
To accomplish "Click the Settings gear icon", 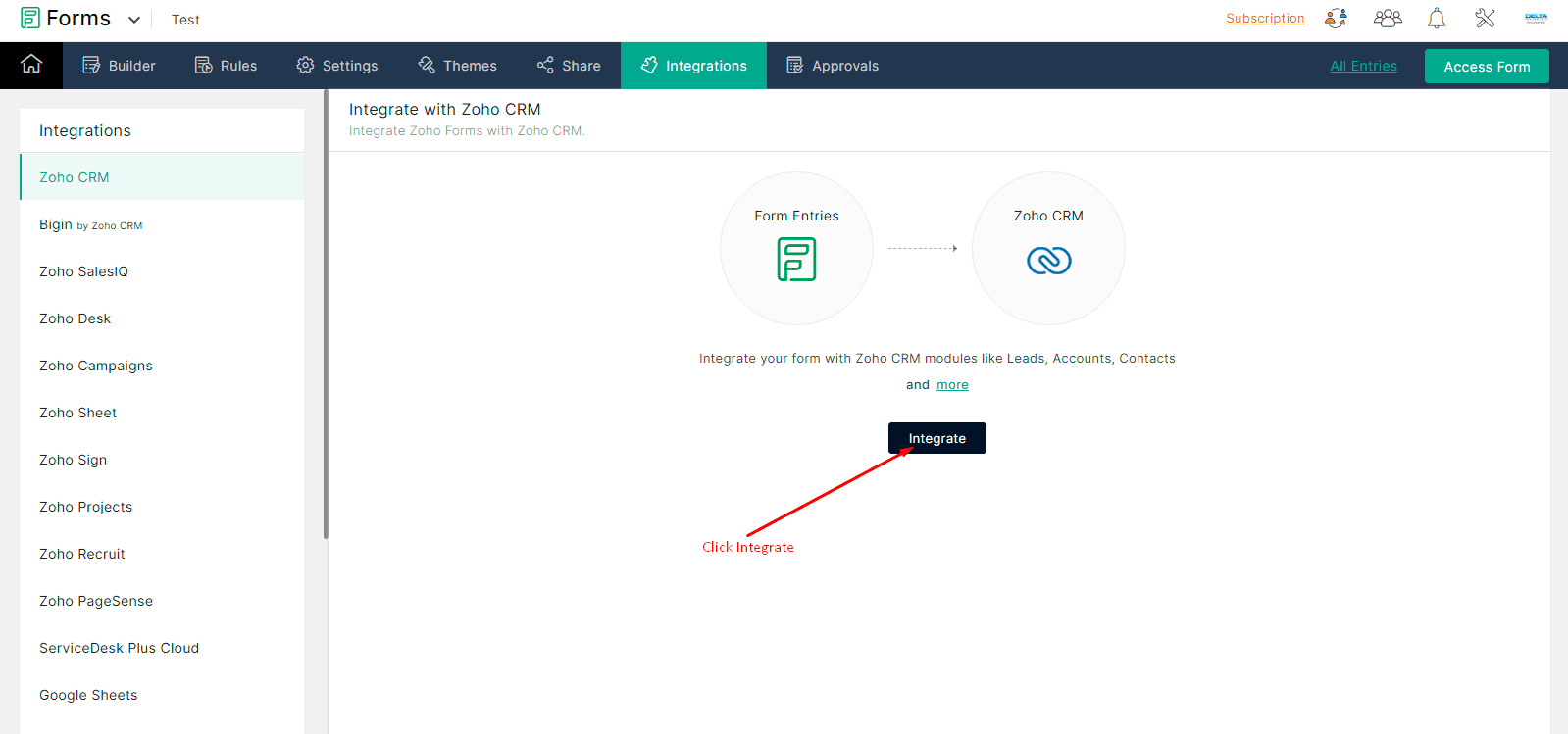I will click(x=305, y=65).
